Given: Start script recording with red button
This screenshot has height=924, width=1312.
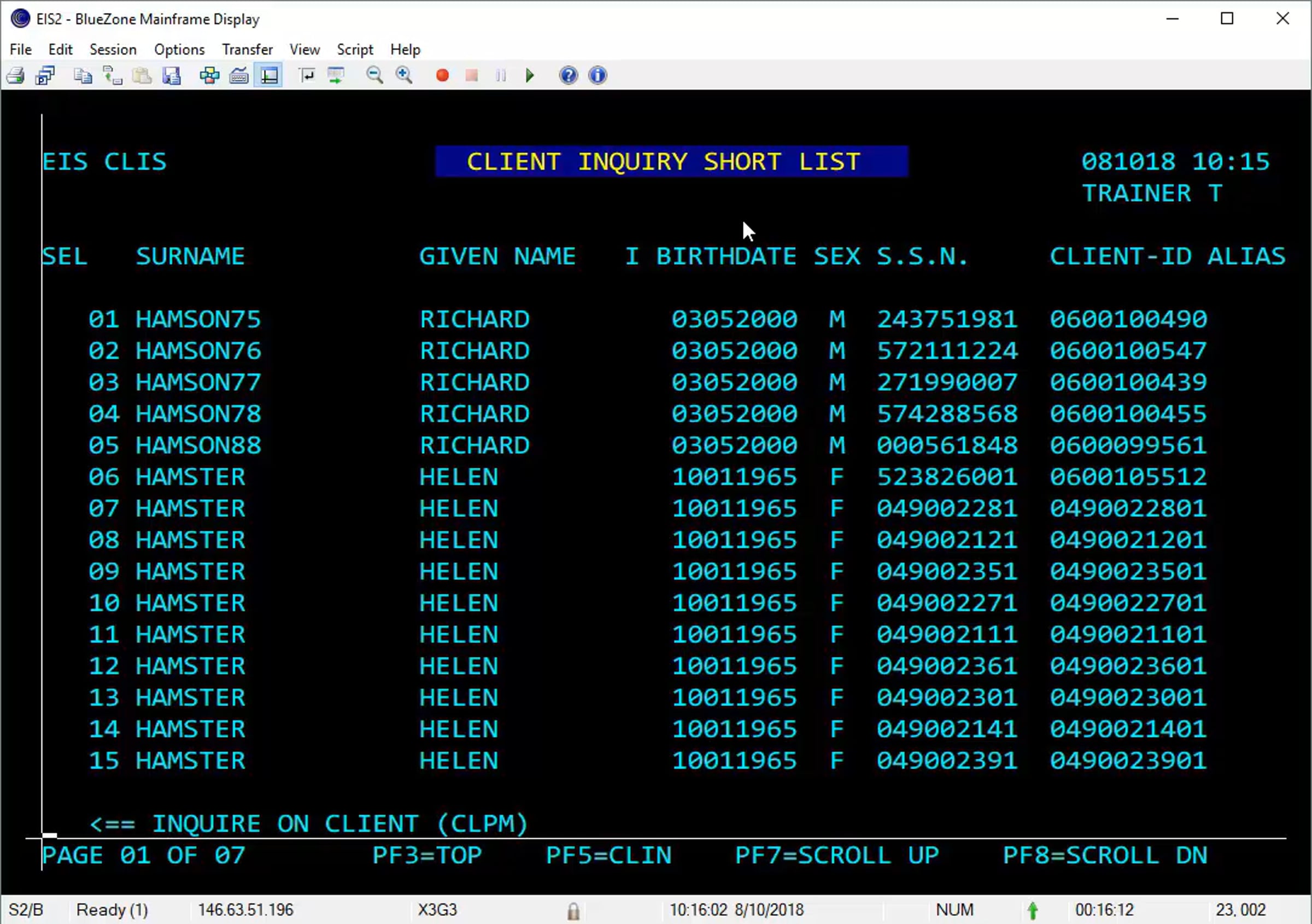Looking at the screenshot, I should (x=442, y=75).
